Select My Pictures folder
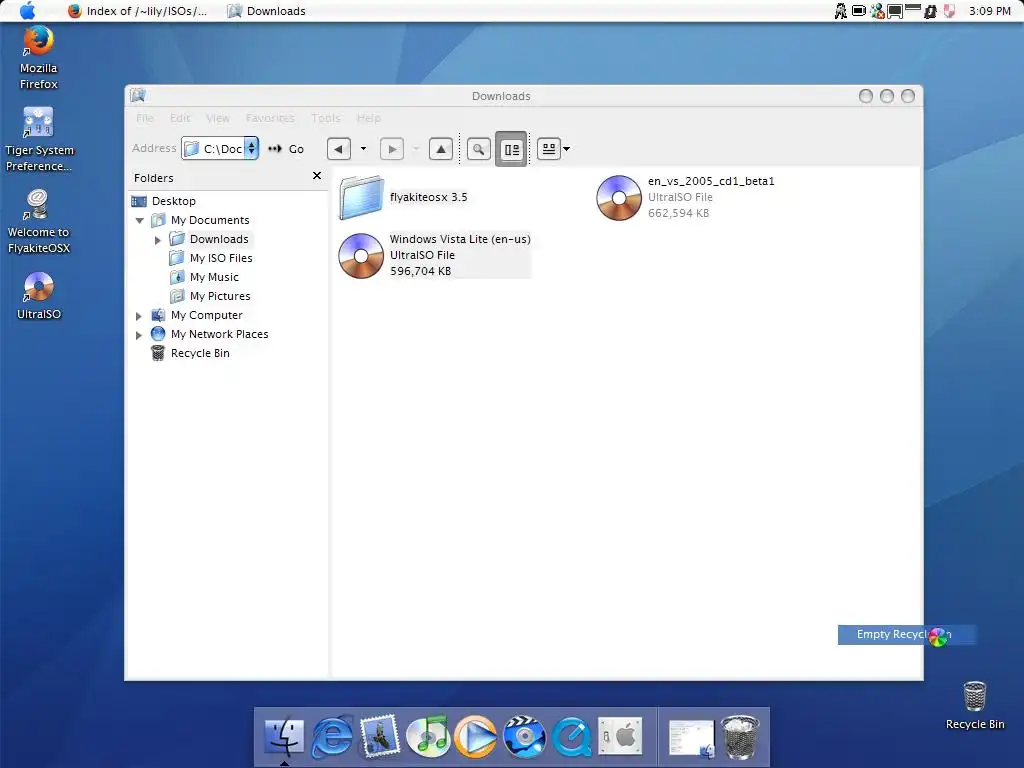Image resolution: width=1024 pixels, height=768 pixels. click(x=219, y=296)
